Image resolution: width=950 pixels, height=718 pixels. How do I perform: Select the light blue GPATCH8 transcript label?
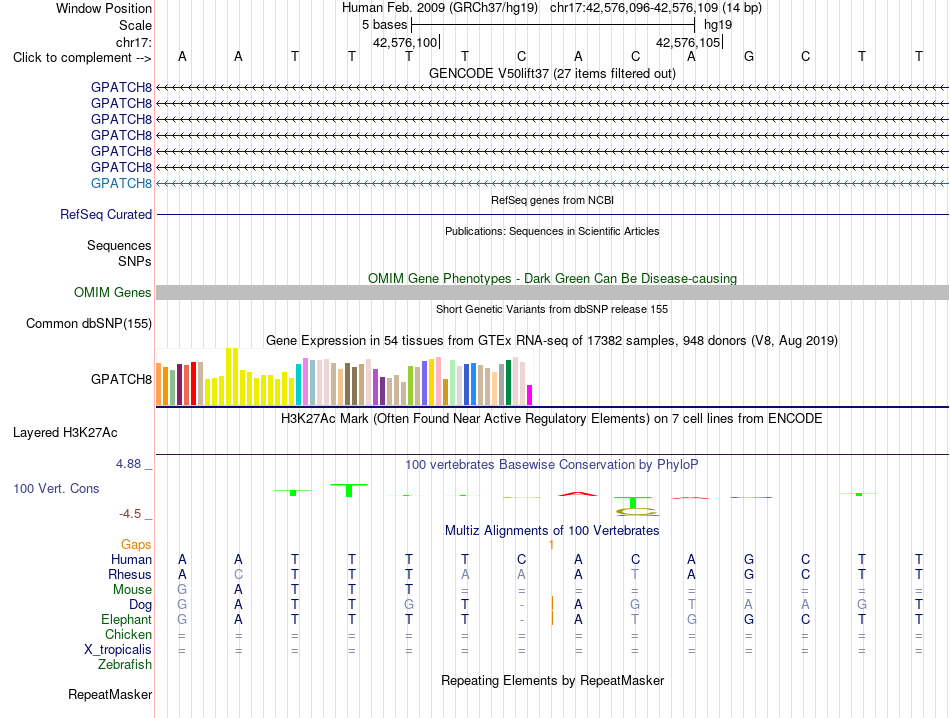(x=121, y=183)
